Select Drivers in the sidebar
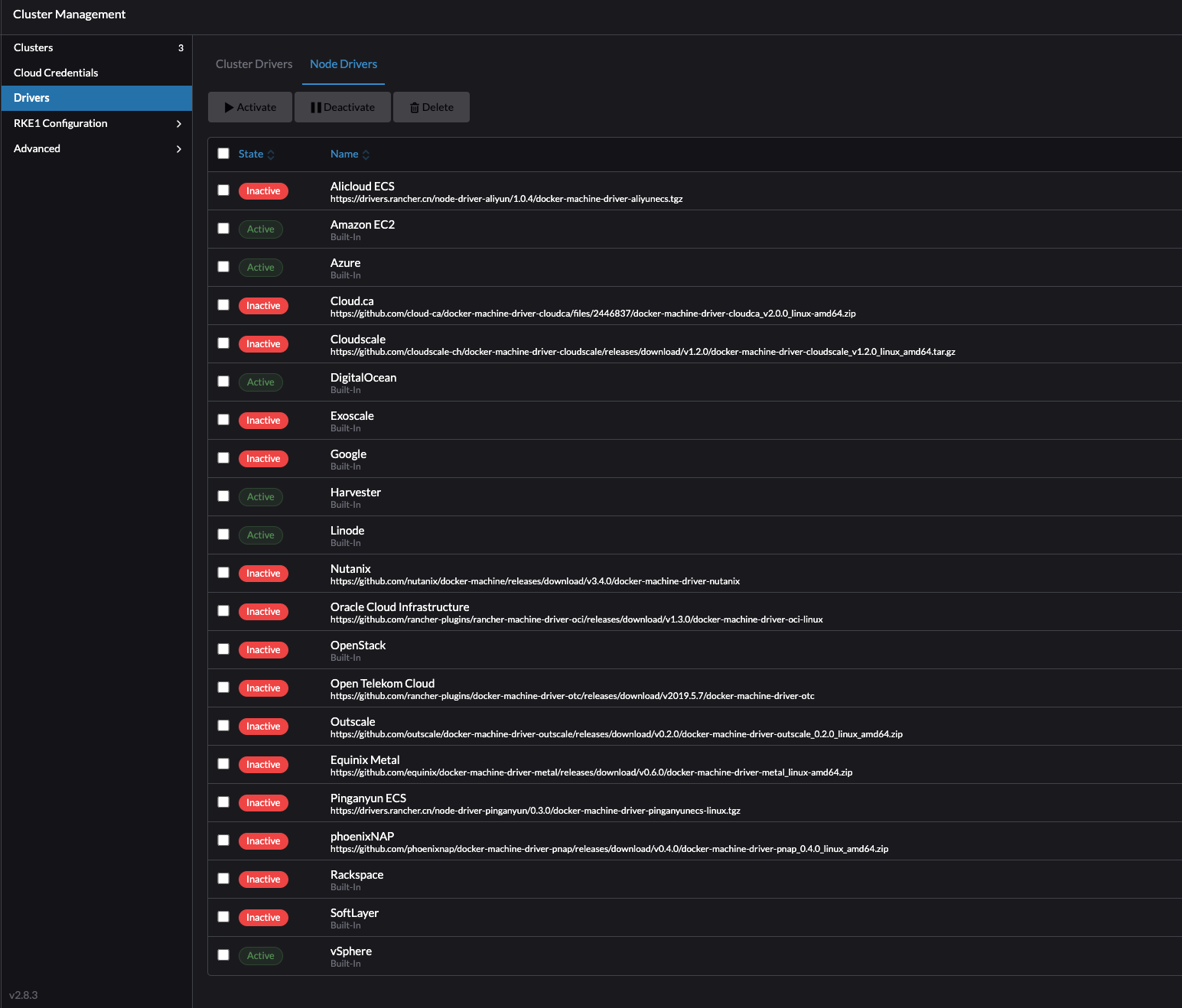 click(96, 98)
